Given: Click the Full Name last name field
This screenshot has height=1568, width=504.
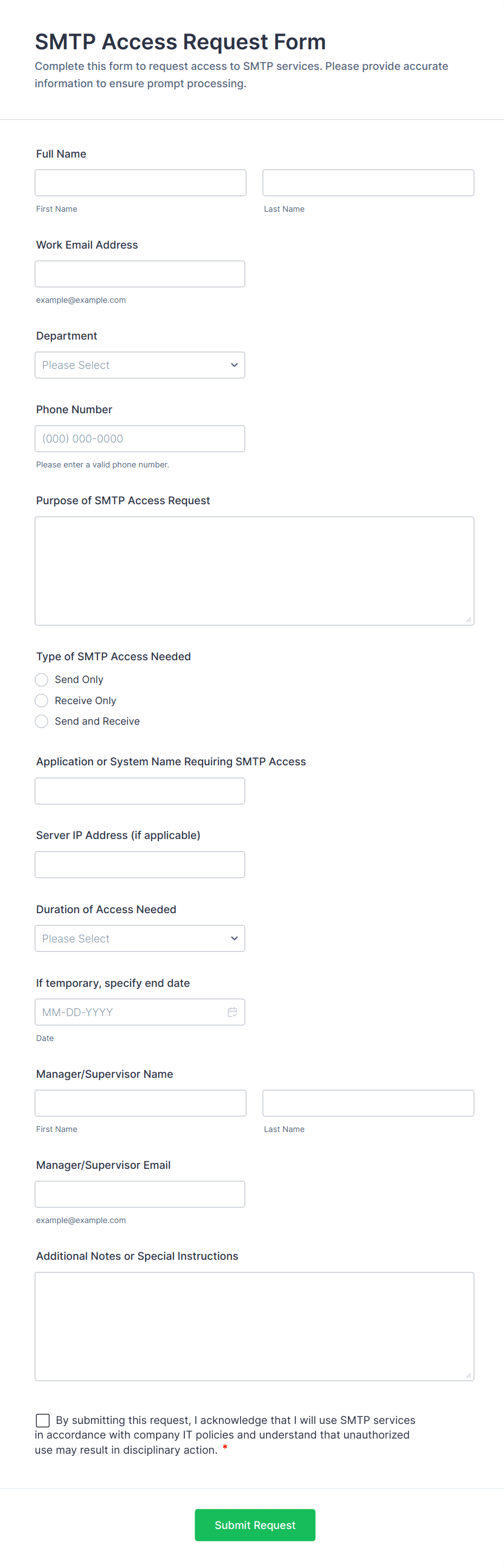Looking at the screenshot, I should click(x=367, y=183).
